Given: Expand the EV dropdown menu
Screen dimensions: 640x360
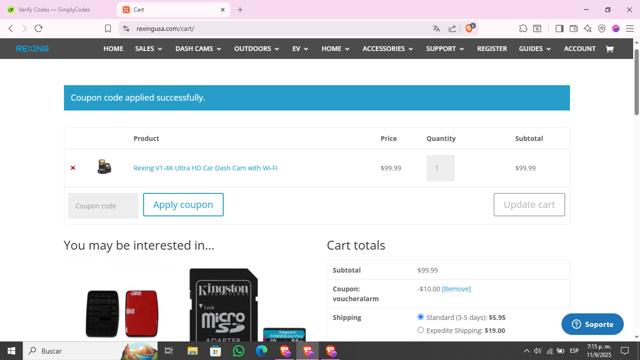Looking at the screenshot, I should 300,49.
